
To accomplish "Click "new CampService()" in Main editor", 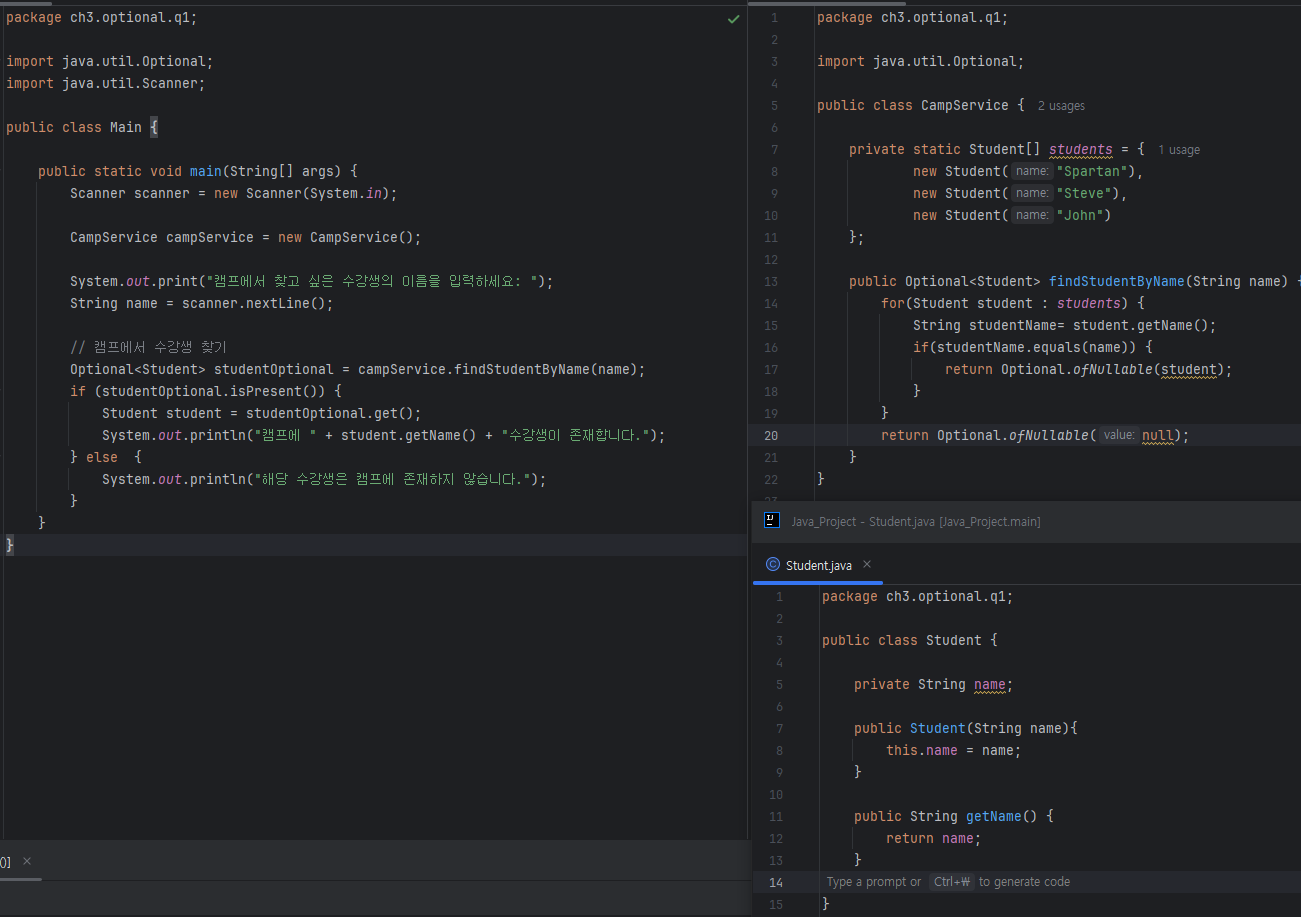I will (346, 237).
